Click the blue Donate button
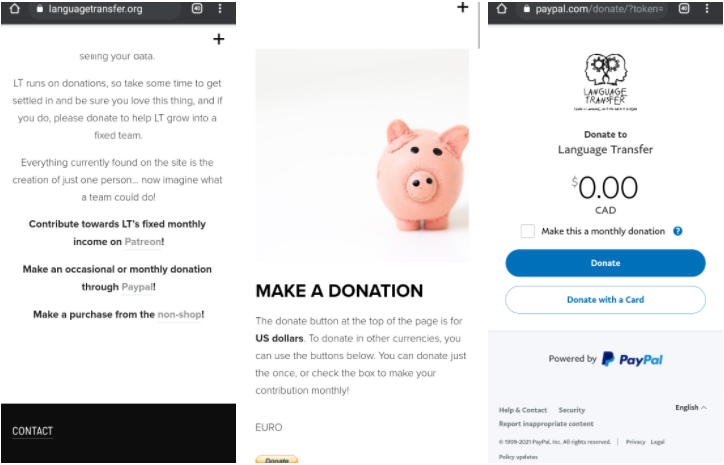 tap(605, 263)
